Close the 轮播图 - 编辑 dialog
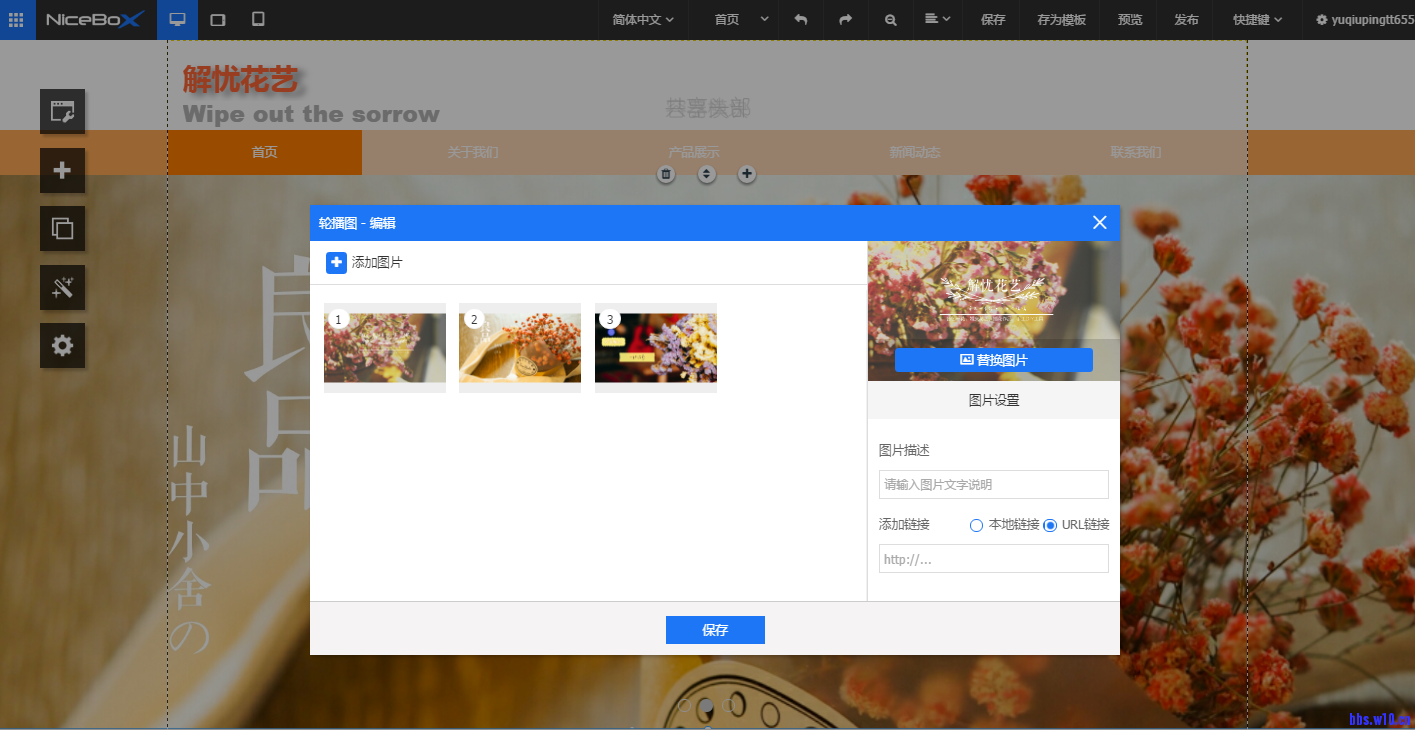Viewport: 1415px width, 730px height. [x=1100, y=222]
